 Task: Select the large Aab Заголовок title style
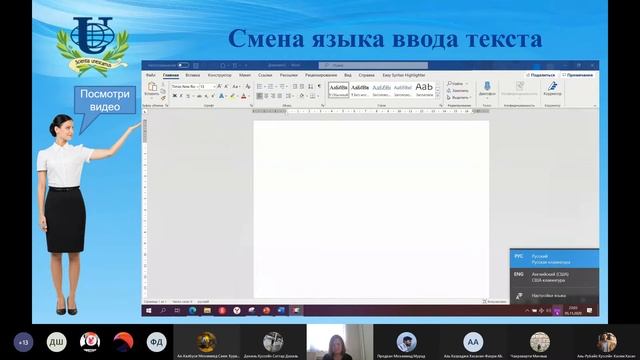(424, 90)
